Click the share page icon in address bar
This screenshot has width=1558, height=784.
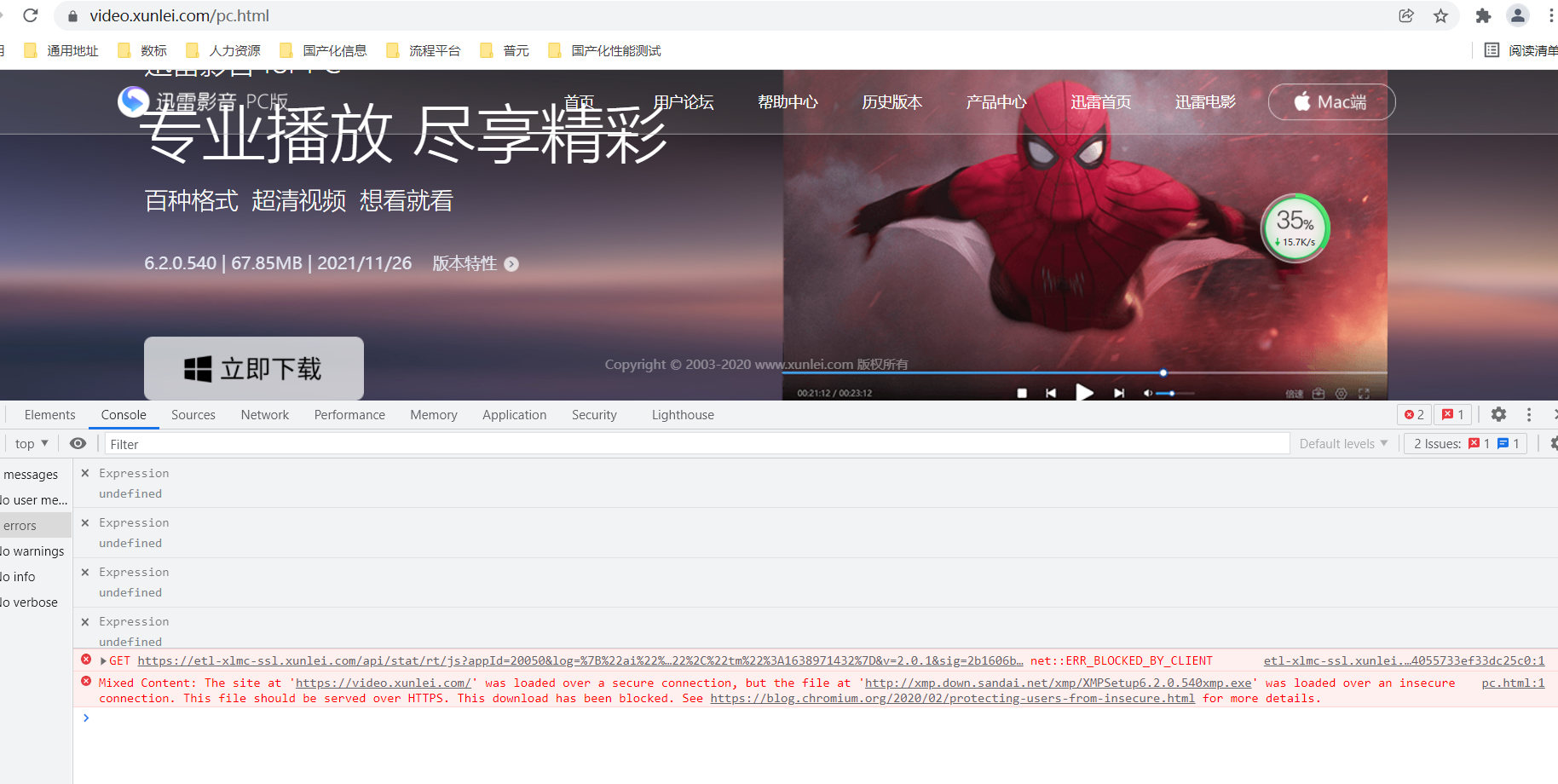coord(1406,15)
